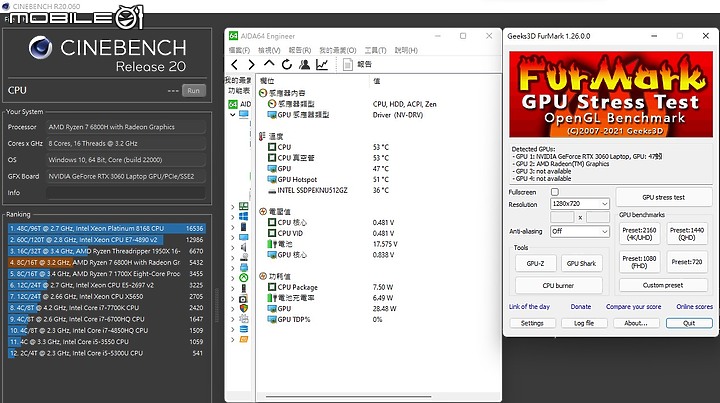The width and height of the screenshot is (720, 403).
Task: Select Windows logo node in AIDA64 tree
Action: [244, 217]
